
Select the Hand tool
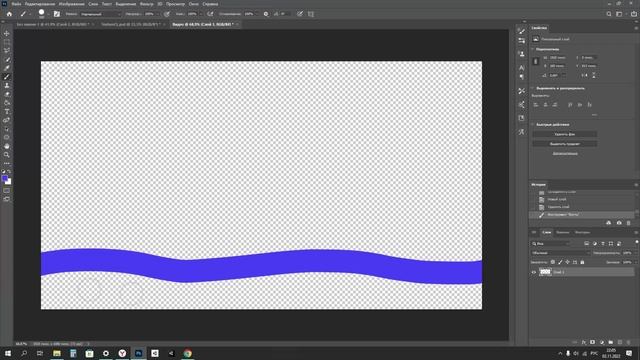pyautogui.click(x=7, y=146)
